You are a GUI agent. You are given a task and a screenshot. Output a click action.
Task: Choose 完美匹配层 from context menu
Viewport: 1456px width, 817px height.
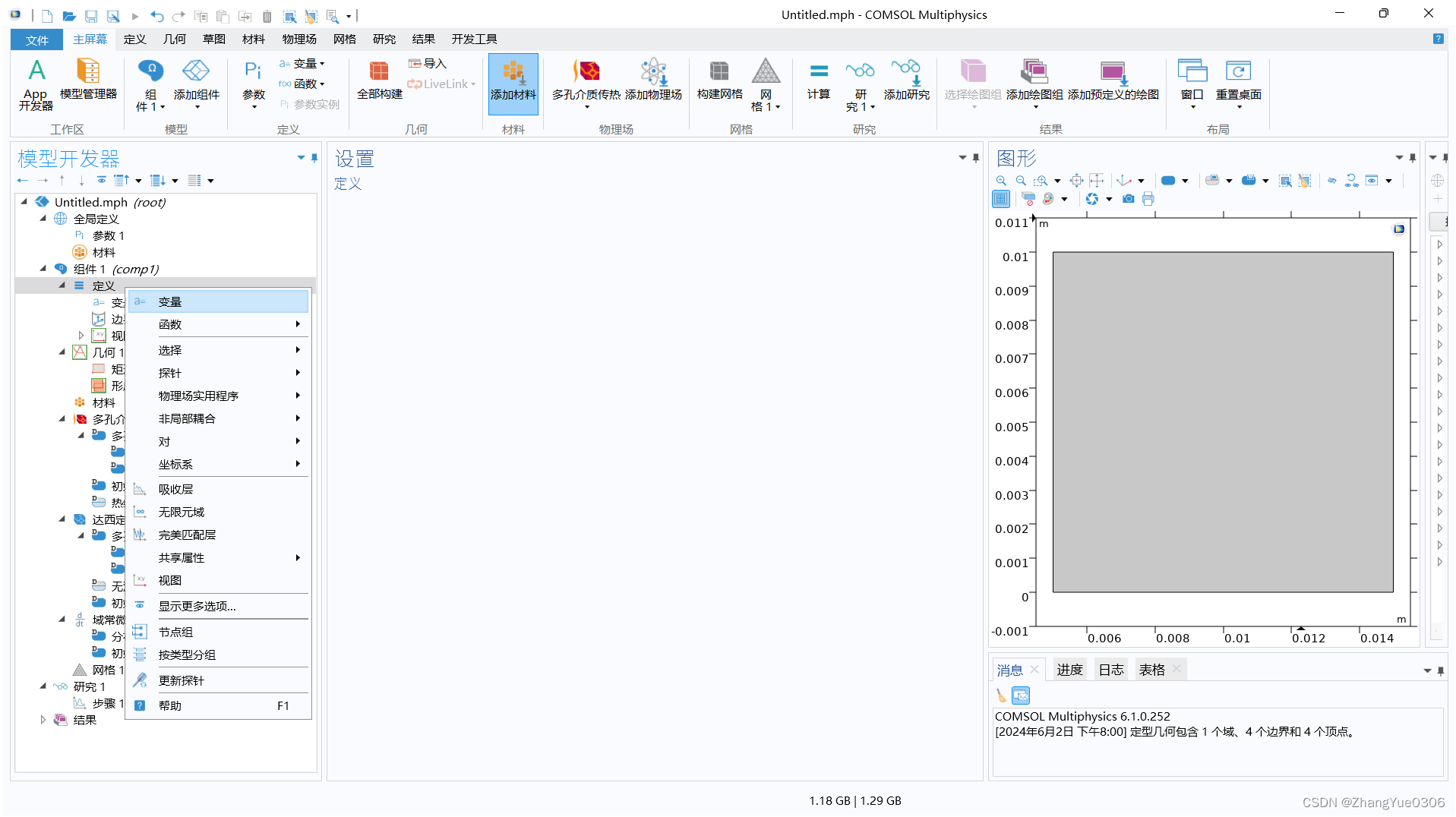pos(219,535)
